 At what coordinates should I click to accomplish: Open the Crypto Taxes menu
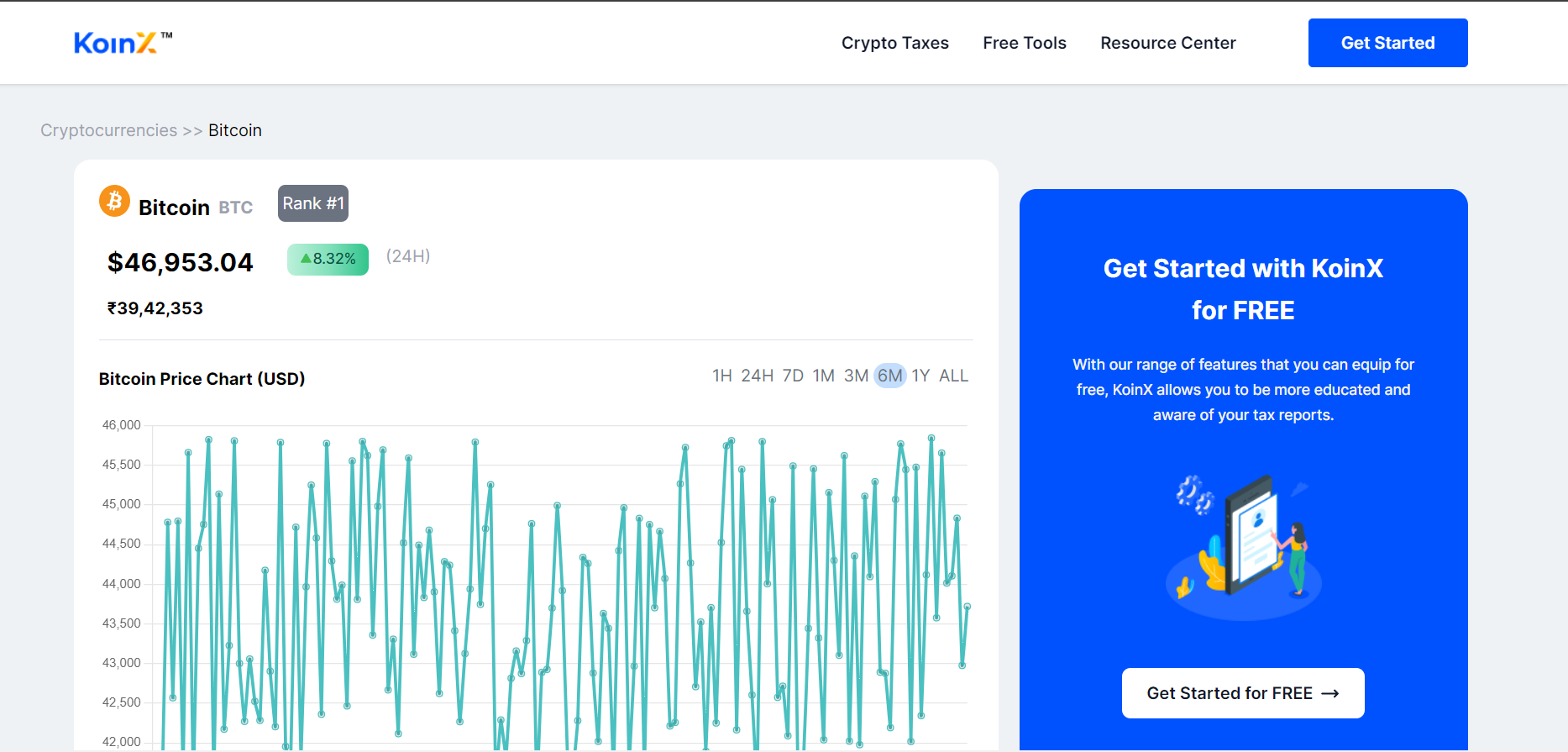point(895,43)
